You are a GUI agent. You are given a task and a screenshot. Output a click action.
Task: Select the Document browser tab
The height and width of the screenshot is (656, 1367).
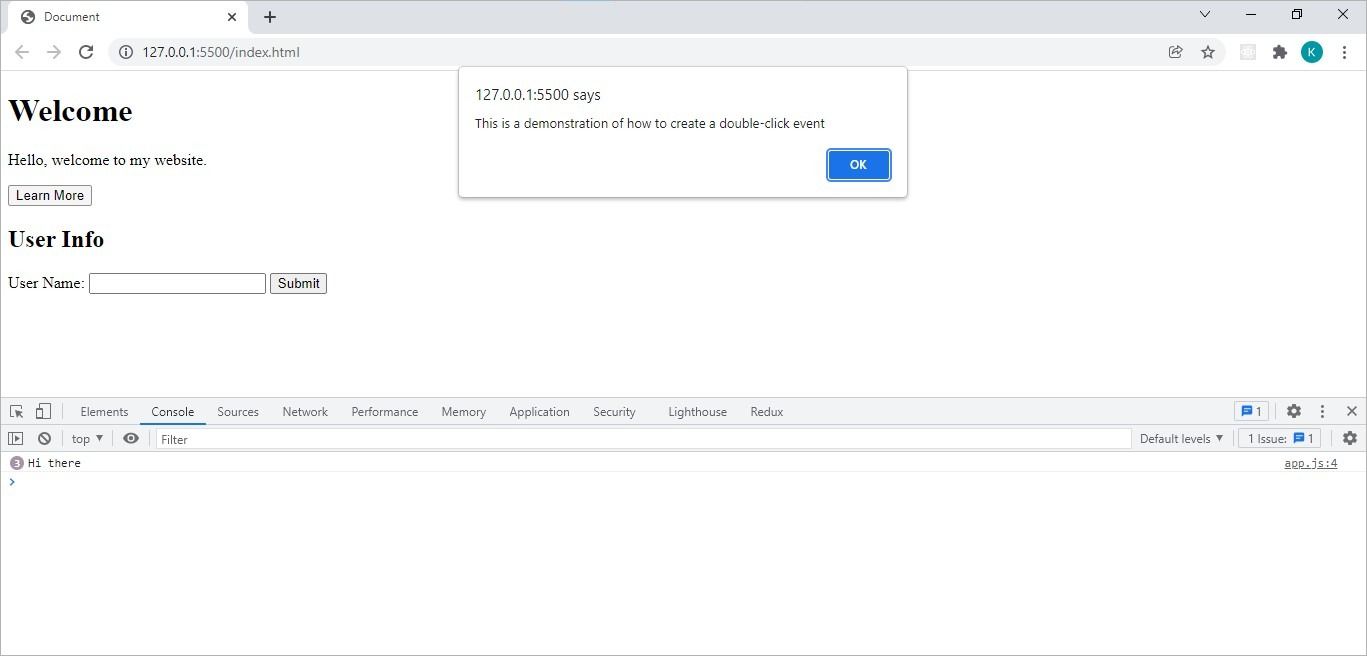point(127,17)
